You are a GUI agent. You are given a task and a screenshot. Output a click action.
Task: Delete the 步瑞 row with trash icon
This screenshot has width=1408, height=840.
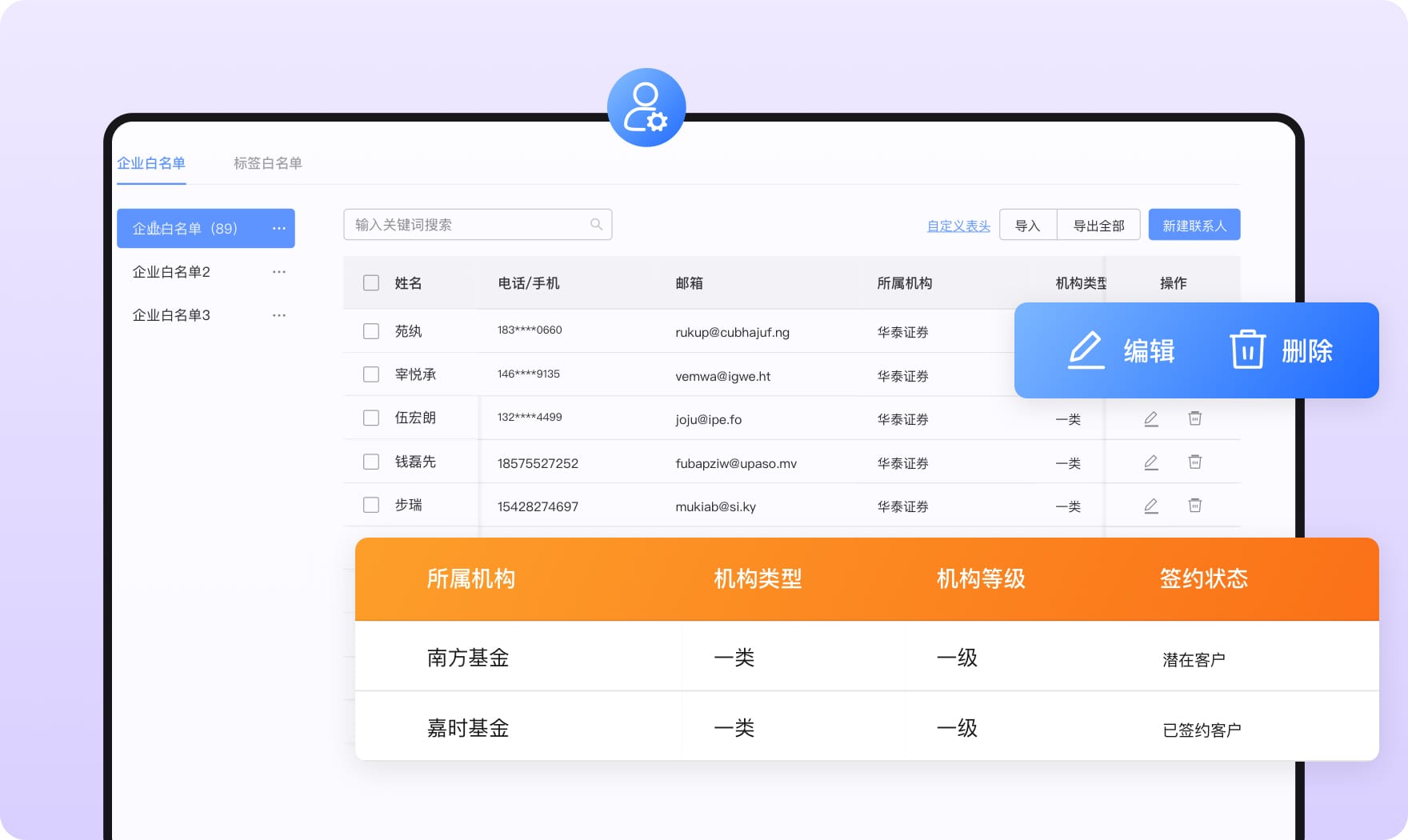pos(1195,505)
